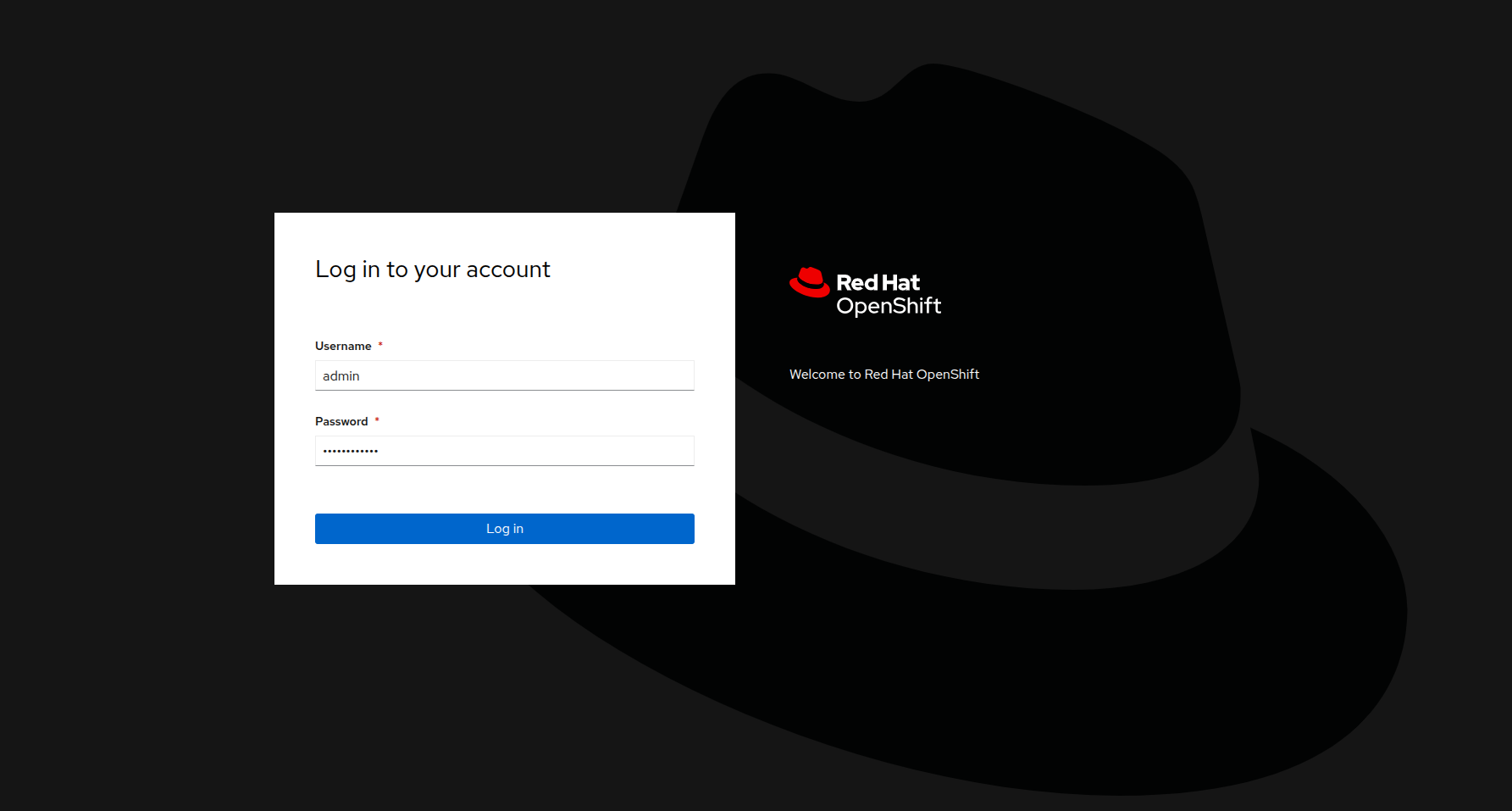Click the "Red Hat" brand wordmark
This screenshot has height=811, width=1512.
coord(878,282)
